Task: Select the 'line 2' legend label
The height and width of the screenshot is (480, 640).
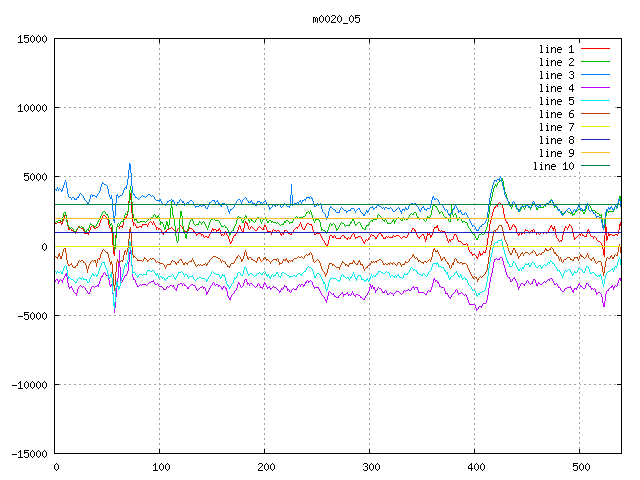Action: click(556, 62)
